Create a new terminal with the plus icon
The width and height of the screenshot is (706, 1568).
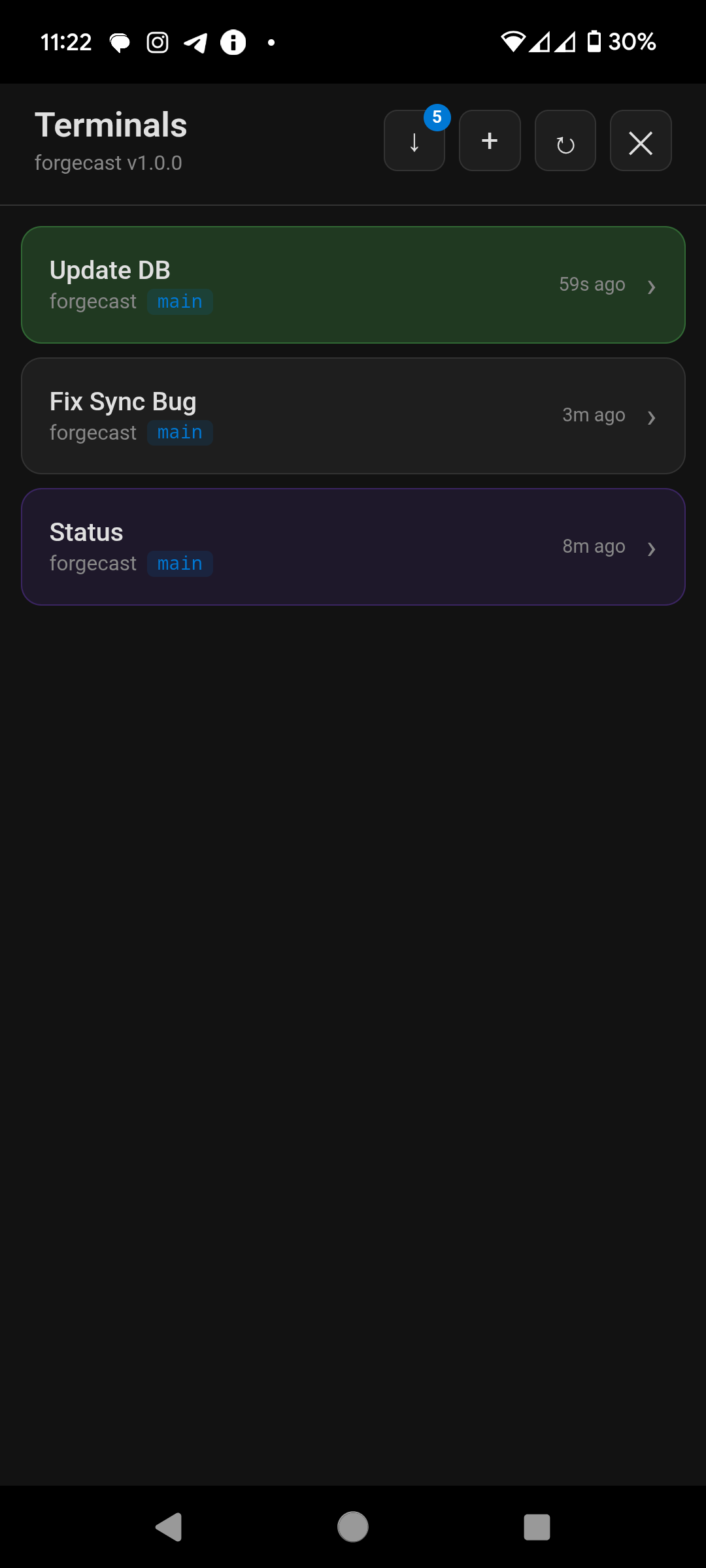[x=489, y=140]
